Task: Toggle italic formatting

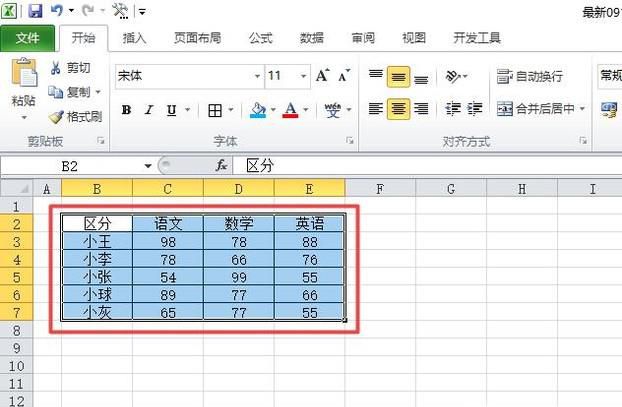Action: [149, 110]
